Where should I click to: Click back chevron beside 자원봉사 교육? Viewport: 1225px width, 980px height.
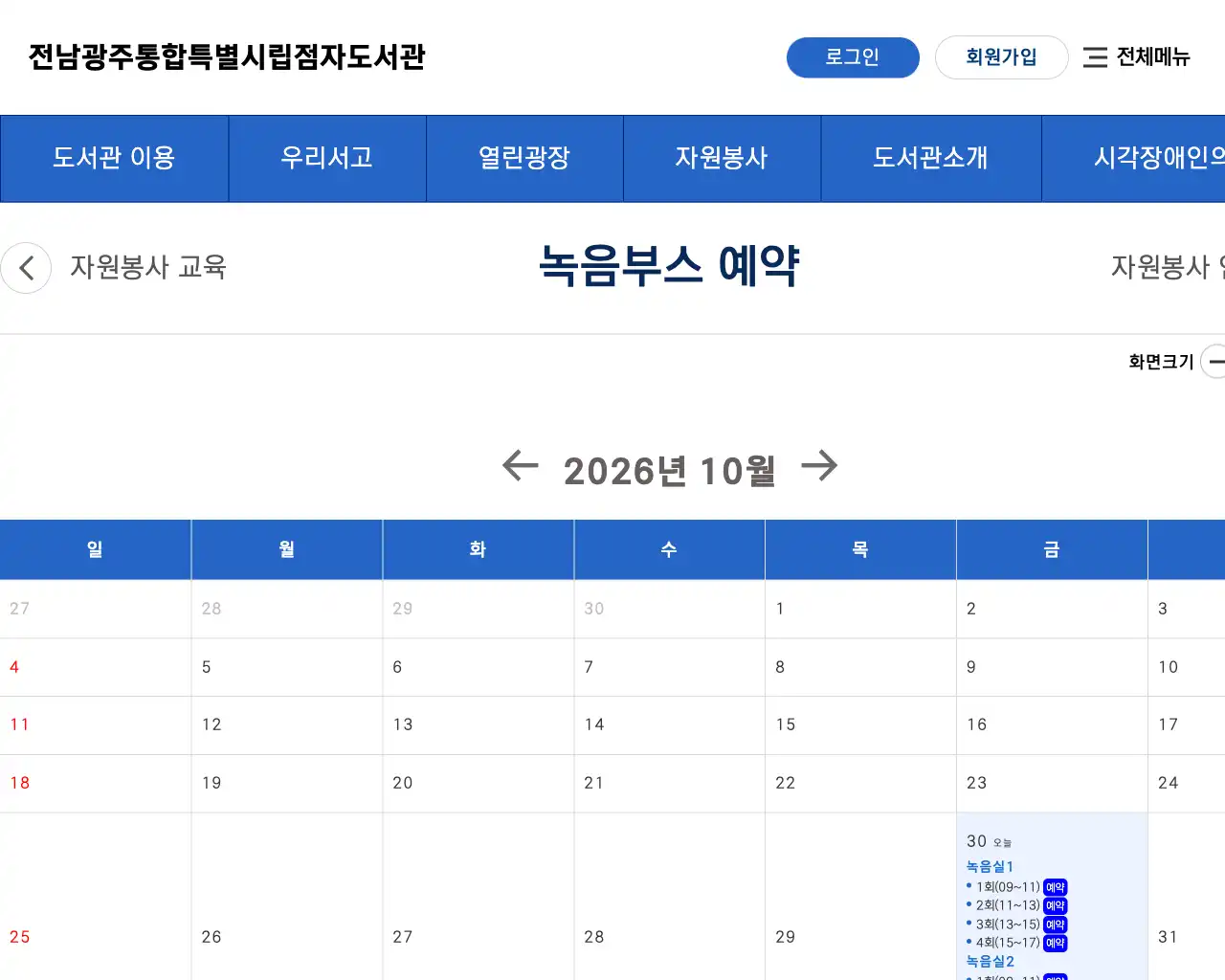point(26,268)
